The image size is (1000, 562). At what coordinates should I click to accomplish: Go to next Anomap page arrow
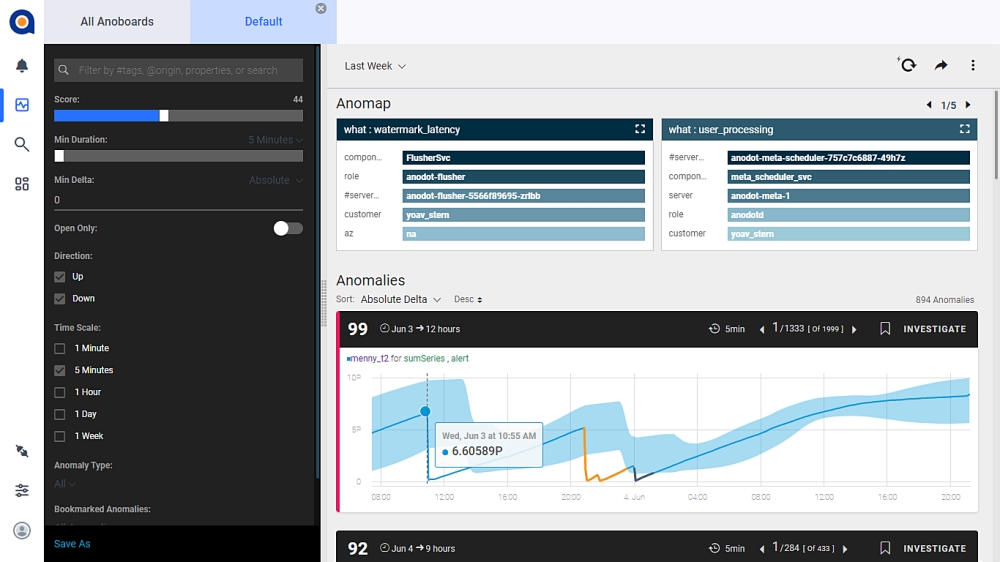point(968,105)
